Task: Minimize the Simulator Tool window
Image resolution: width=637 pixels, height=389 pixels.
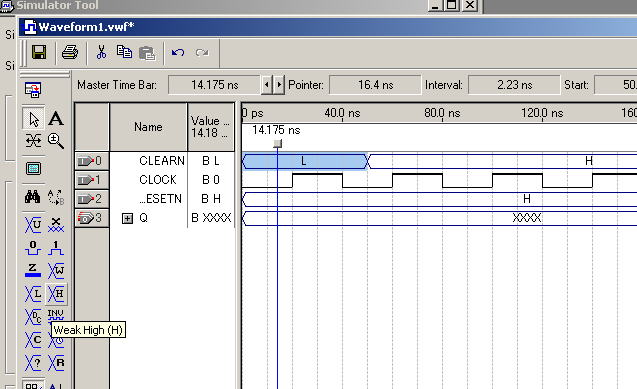Action: [x=435, y=5]
